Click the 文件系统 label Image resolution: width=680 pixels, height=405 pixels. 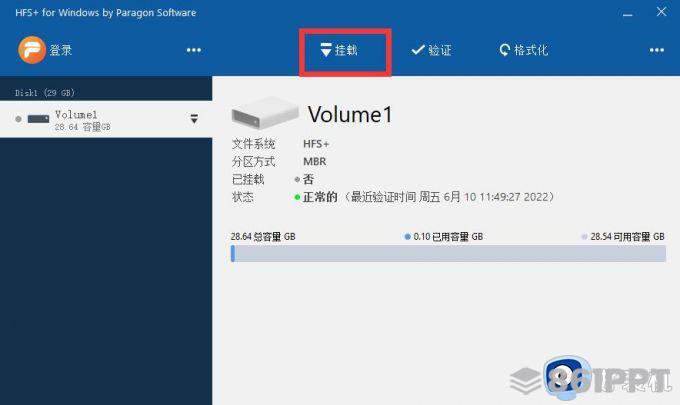253,144
